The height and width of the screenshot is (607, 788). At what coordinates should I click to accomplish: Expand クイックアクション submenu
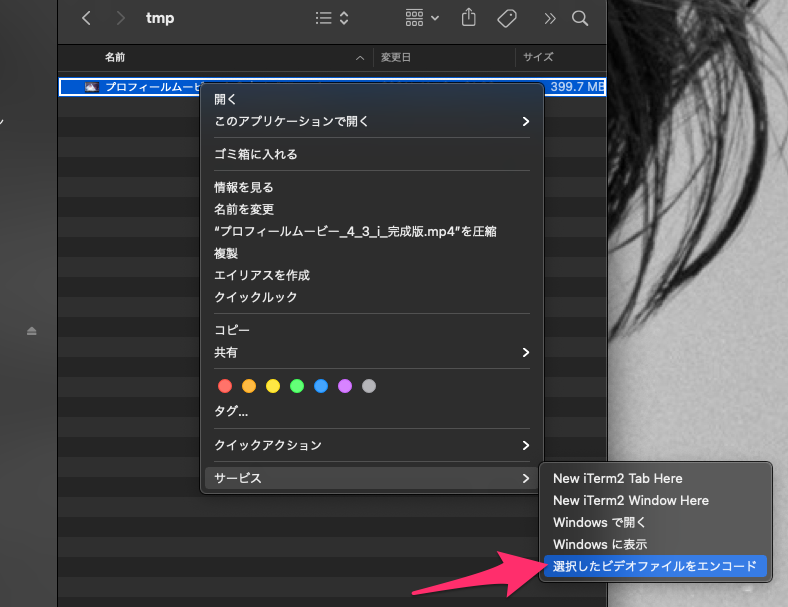click(x=372, y=445)
